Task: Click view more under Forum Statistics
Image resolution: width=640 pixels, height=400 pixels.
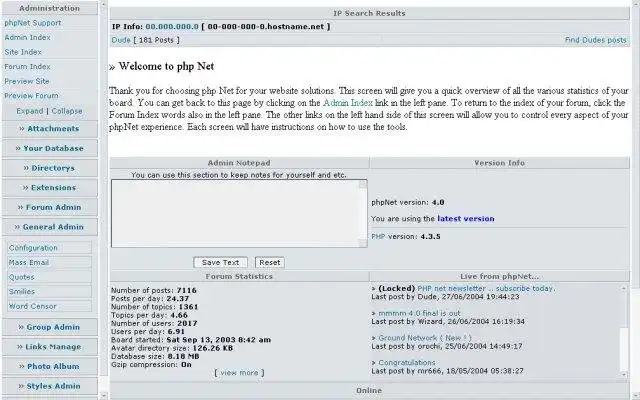Action: click(x=239, y=373)
